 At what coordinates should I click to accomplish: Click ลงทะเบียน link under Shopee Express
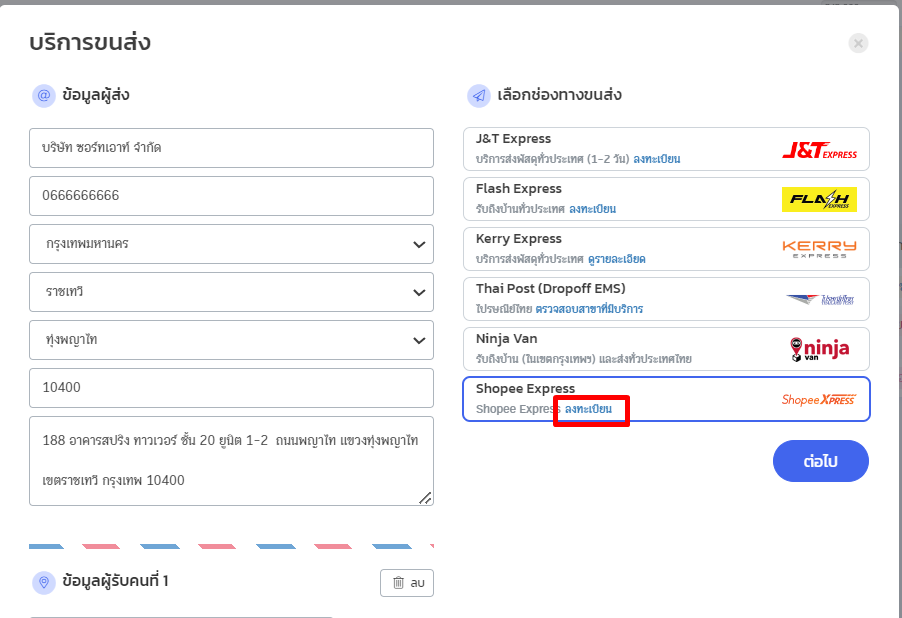588,409
